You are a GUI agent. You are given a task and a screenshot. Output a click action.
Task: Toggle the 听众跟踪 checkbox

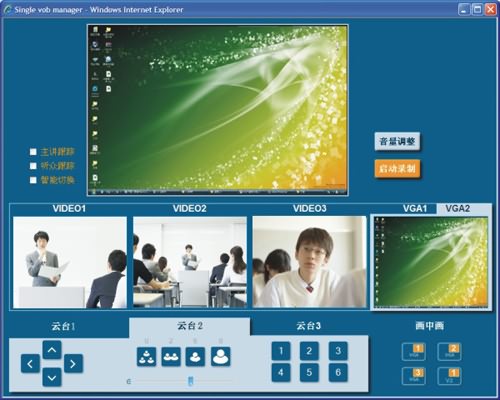pyautogui.click(x=33, y=166)
